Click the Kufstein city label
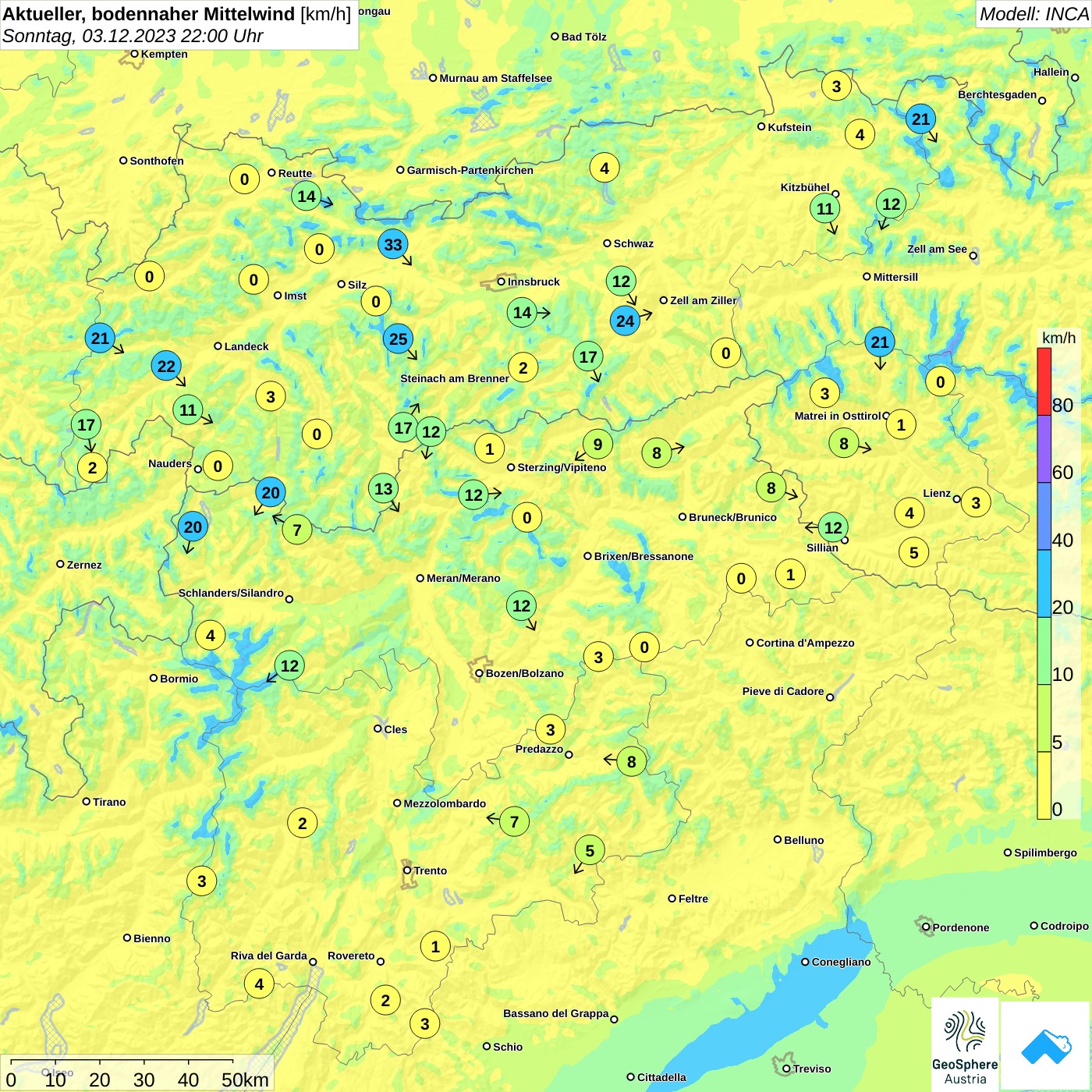This screenshot has width=1092, height=1092. [x=789, y=127]
